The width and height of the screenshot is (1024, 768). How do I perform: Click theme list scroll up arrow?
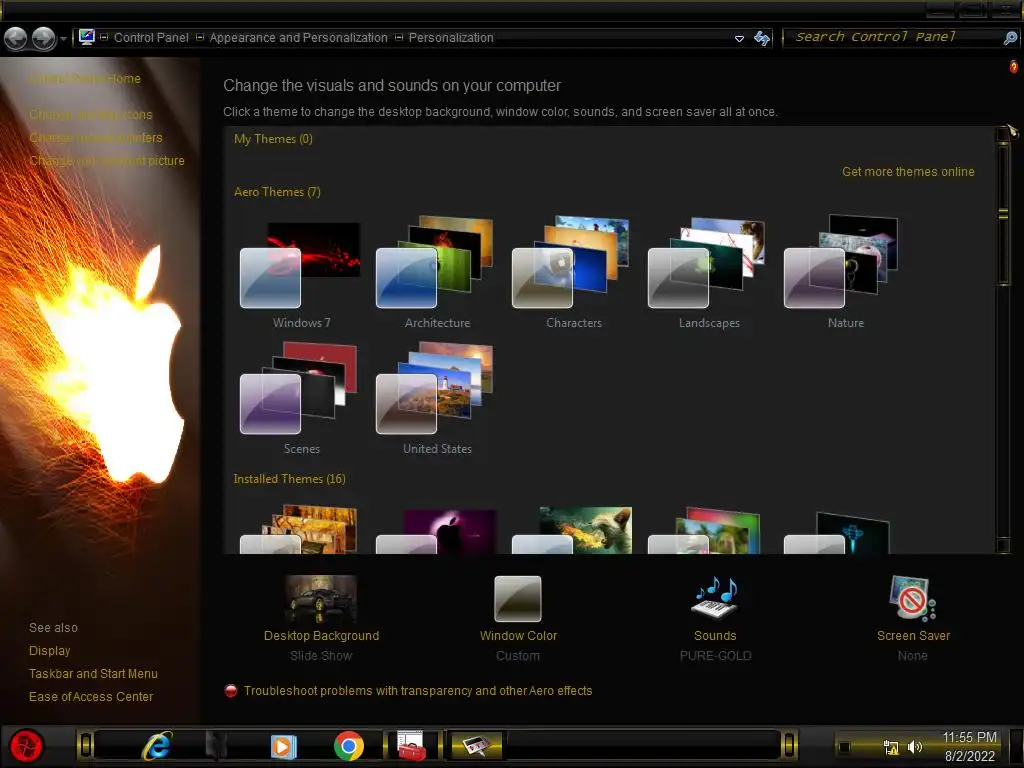1003,135
